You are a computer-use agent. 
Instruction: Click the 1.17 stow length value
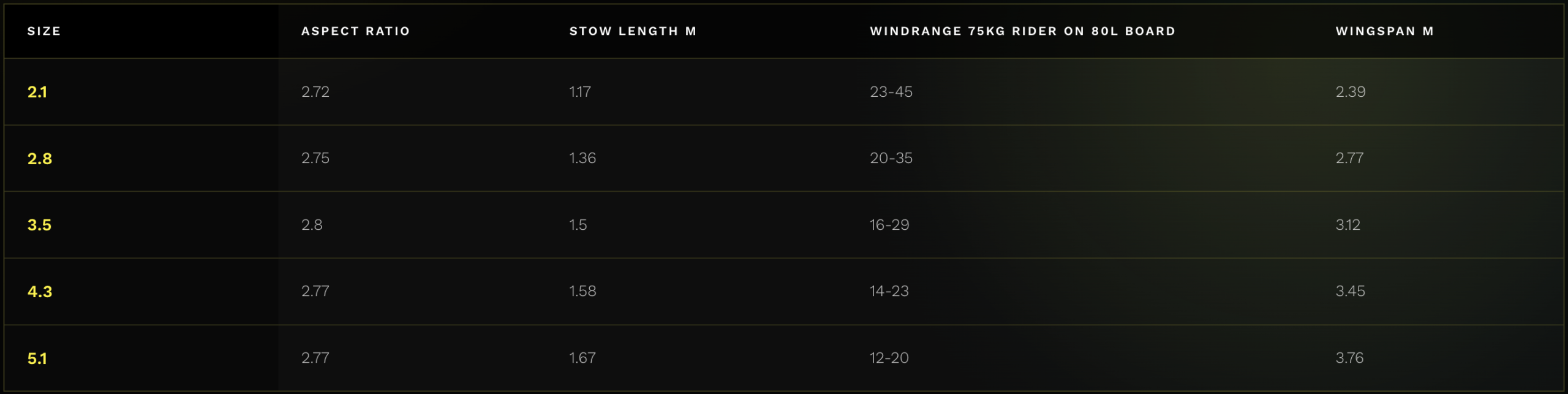click(579, 92)
